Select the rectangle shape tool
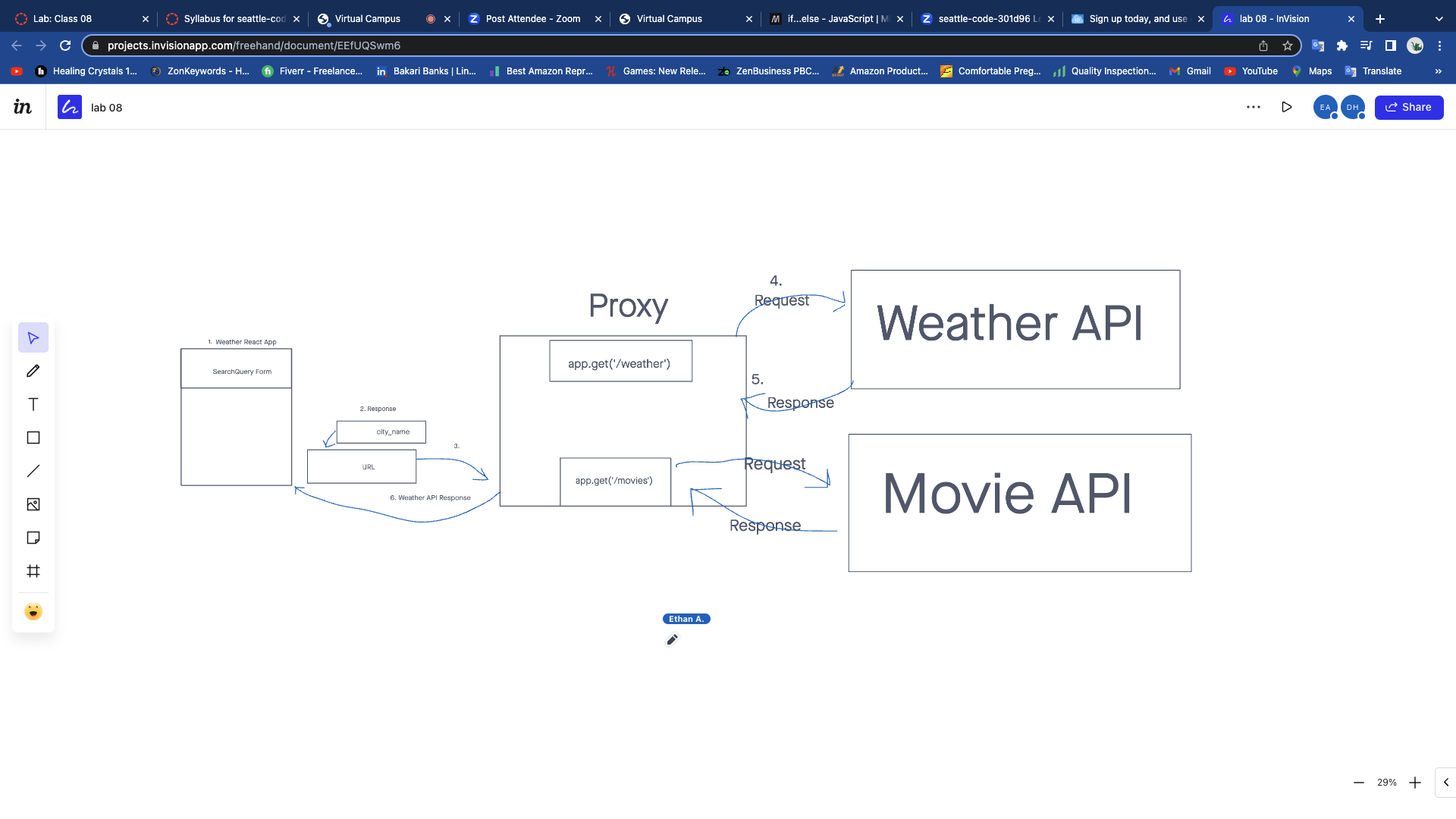 33,438
